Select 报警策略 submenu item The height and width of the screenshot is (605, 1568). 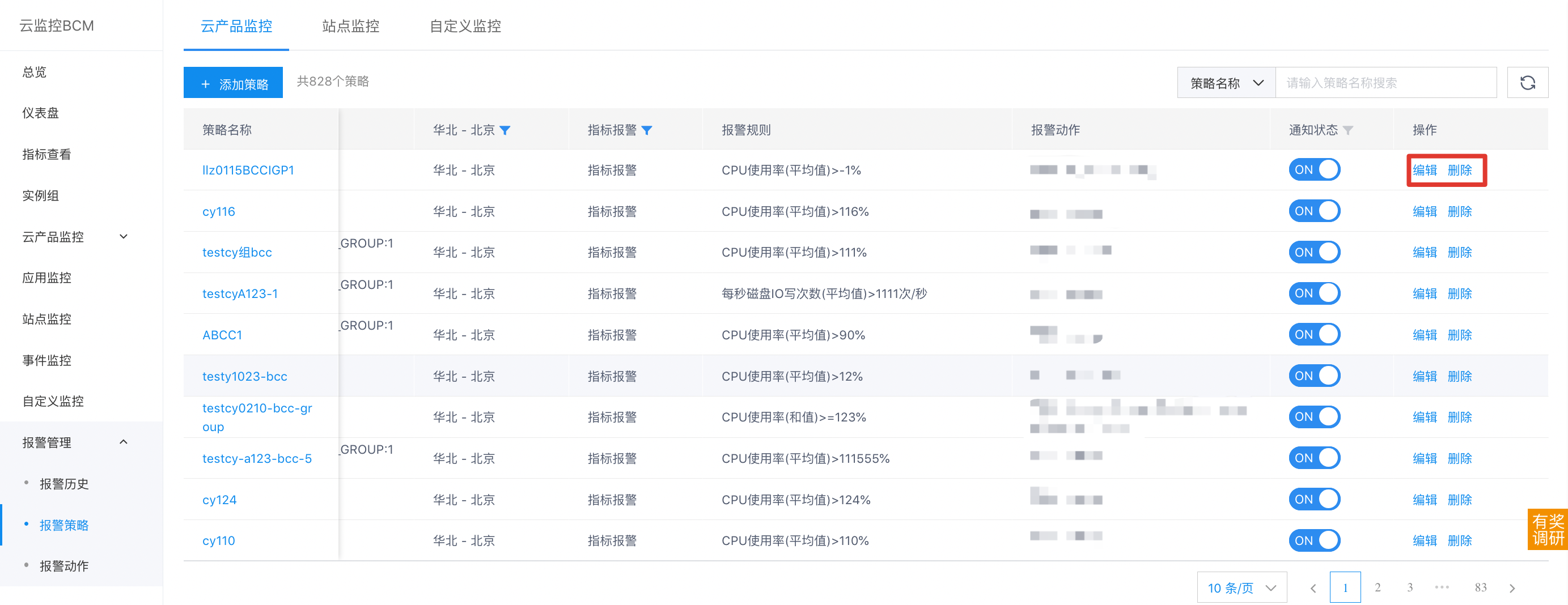pos(64,525)
